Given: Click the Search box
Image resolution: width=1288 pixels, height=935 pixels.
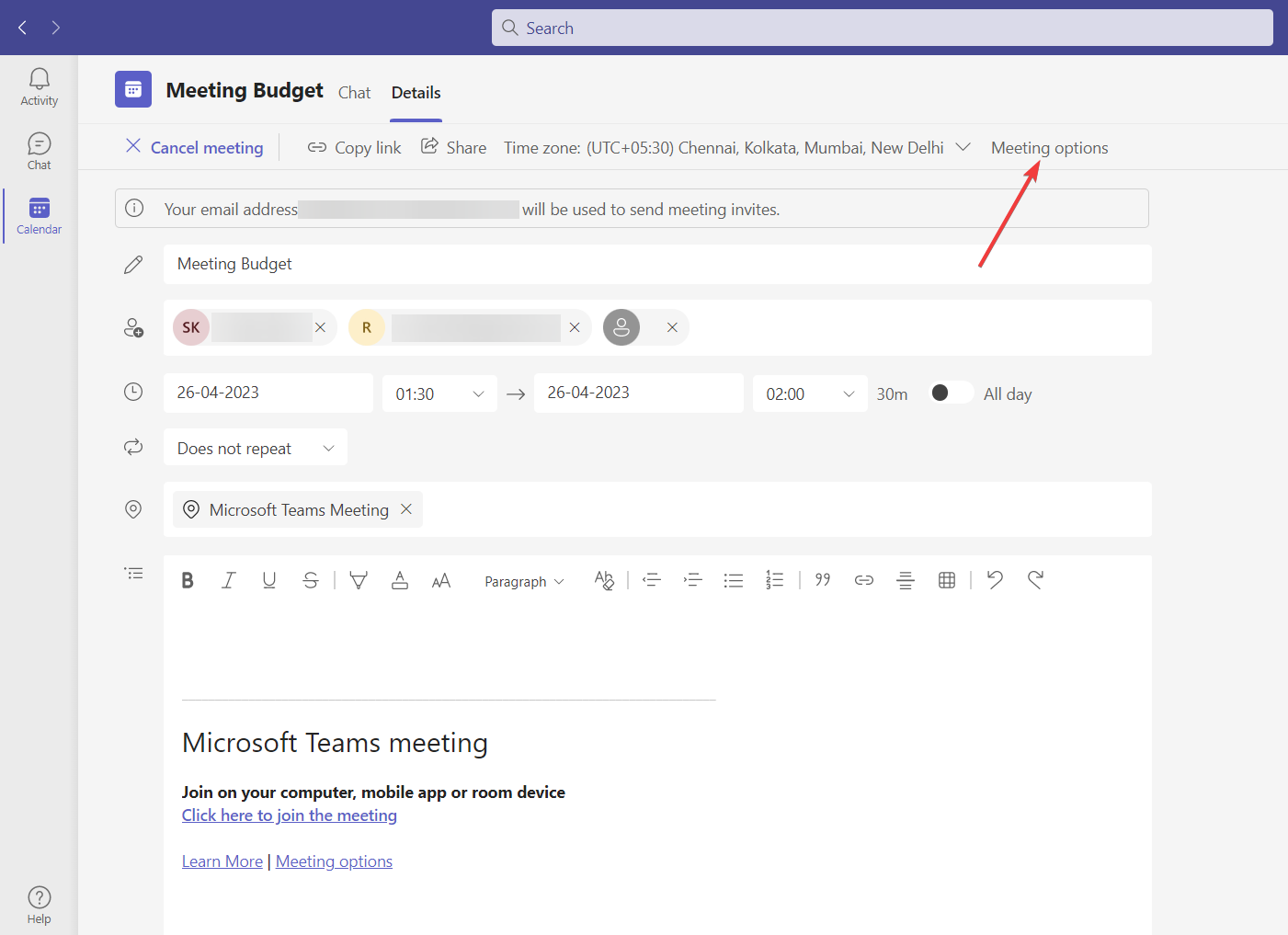Looking at the screenshot, I should 883,28.
